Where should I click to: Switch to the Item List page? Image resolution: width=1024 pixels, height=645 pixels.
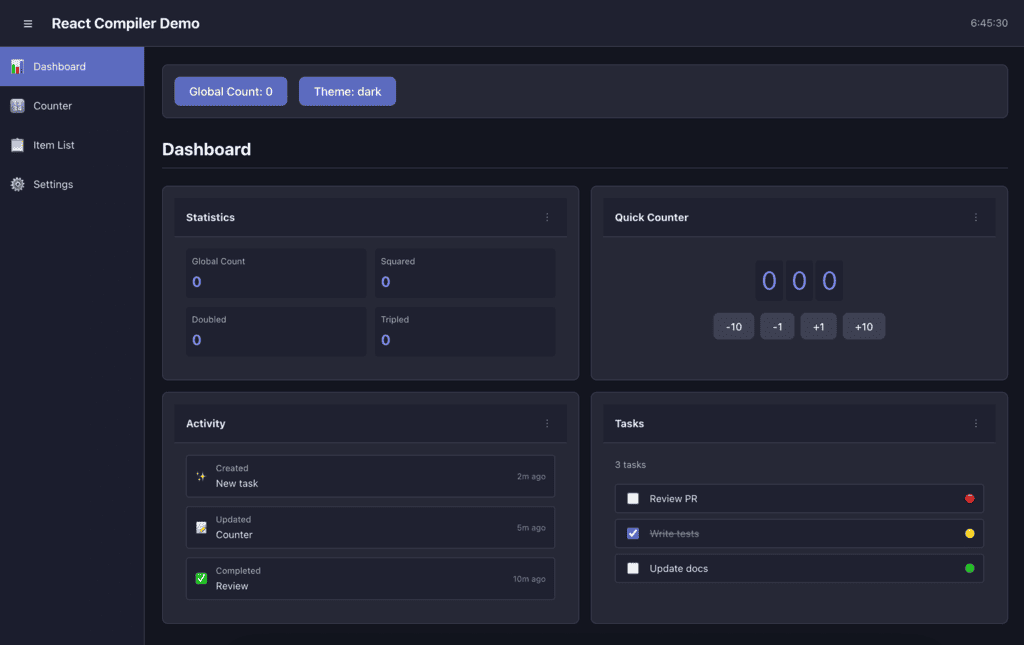(54, 145)
